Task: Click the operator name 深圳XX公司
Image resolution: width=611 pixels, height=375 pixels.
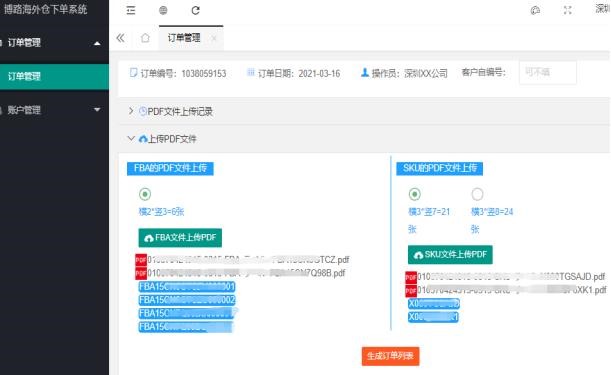Action: [426, 74]
